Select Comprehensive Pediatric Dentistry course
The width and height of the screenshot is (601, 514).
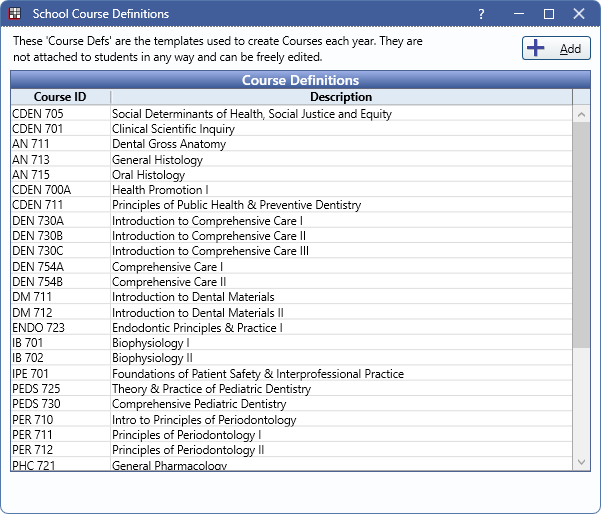(x=199, y=404)
